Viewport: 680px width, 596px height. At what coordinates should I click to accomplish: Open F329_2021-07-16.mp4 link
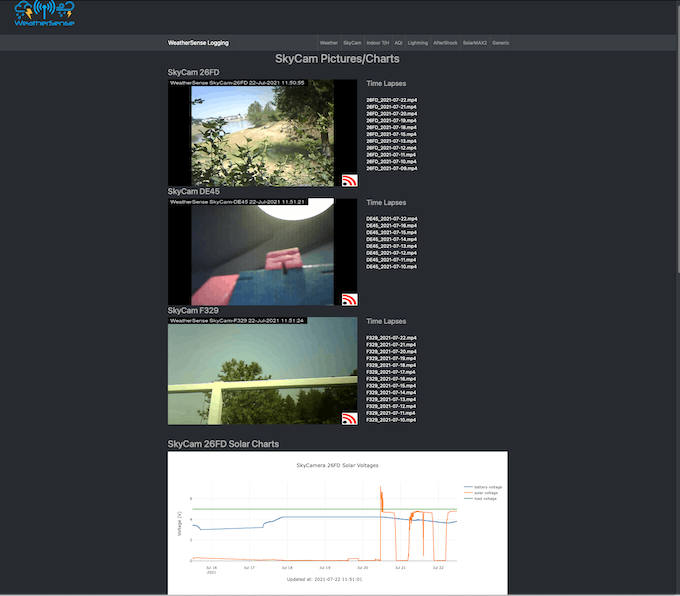[391, 379]
